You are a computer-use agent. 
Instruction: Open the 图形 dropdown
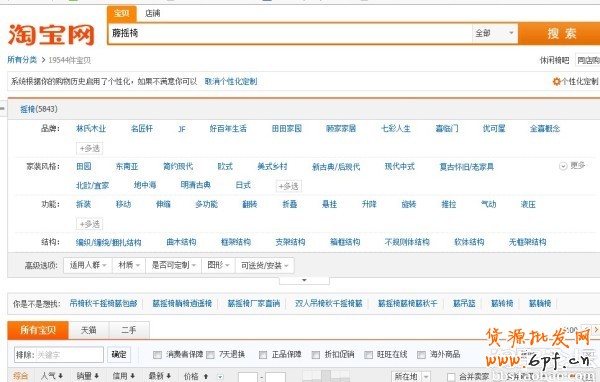218,265
